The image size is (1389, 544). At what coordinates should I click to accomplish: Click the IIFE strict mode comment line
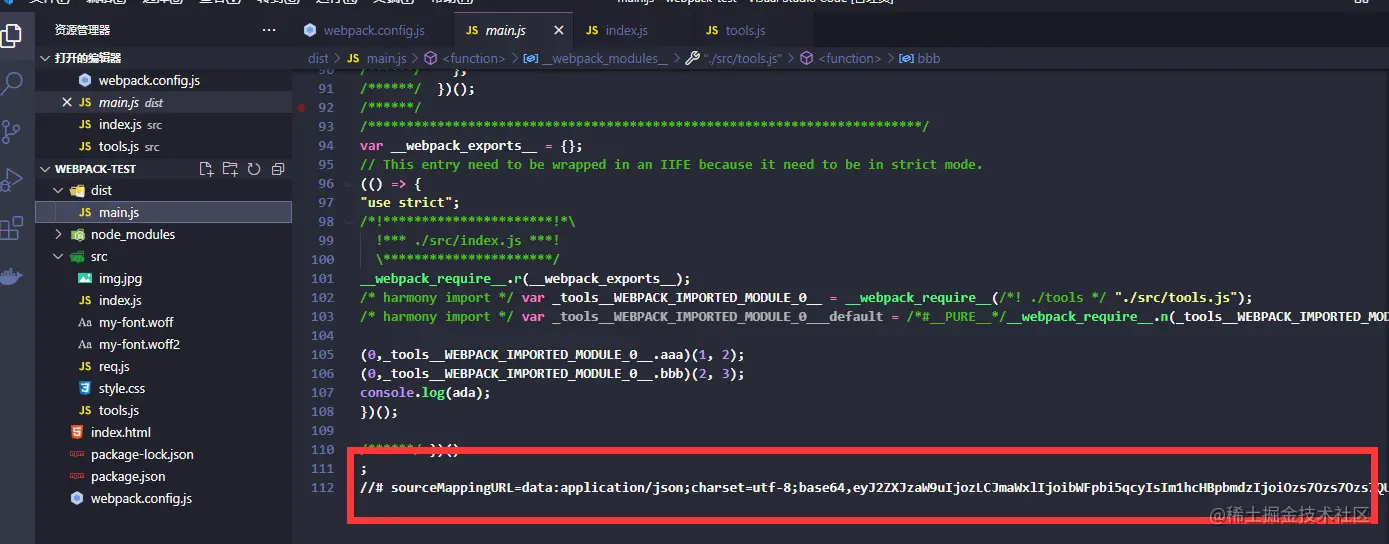tap(671, 165)
